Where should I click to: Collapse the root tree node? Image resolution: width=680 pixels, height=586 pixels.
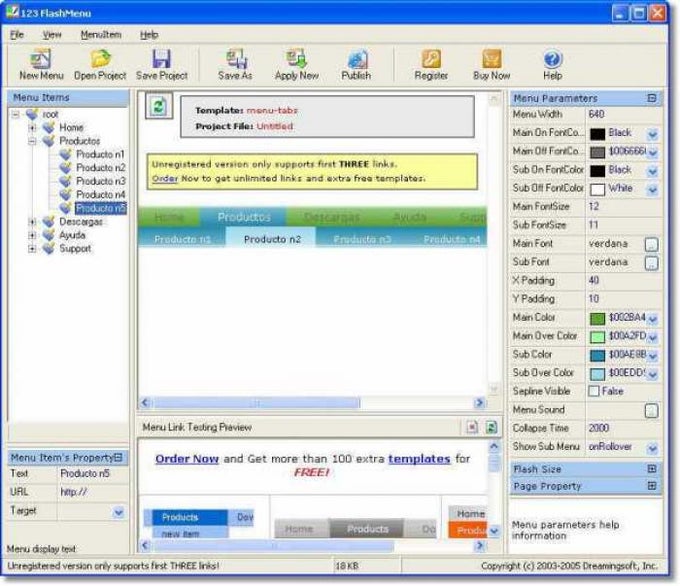coord(16,114)
